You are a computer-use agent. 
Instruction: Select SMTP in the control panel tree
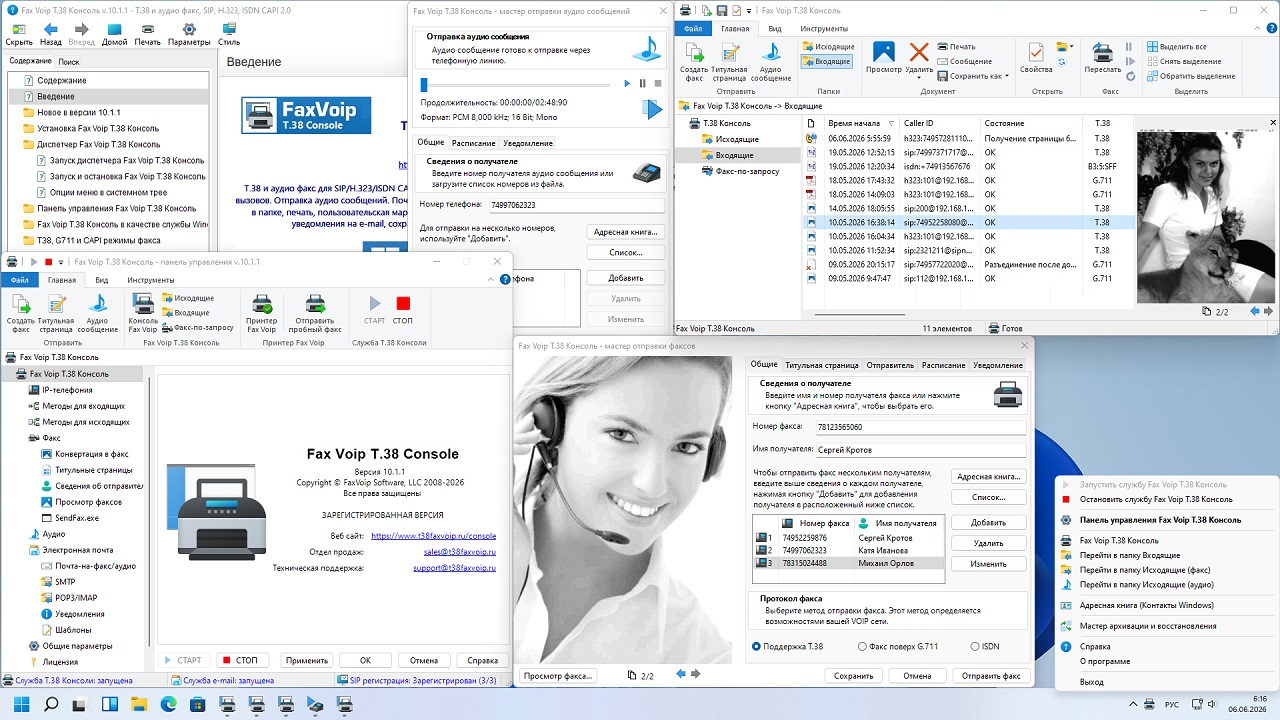(x=65, y=582)
